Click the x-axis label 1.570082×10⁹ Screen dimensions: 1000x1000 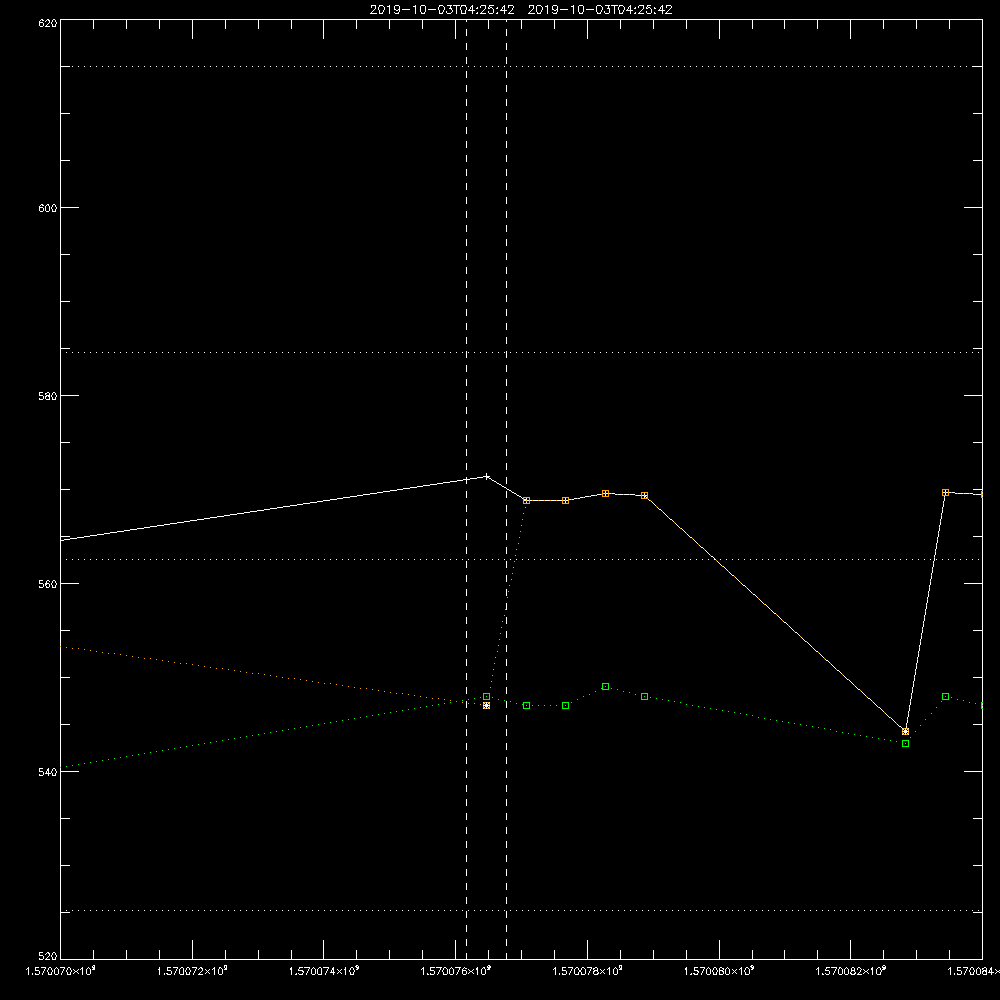pyautogui.click(x=851, y=971)
